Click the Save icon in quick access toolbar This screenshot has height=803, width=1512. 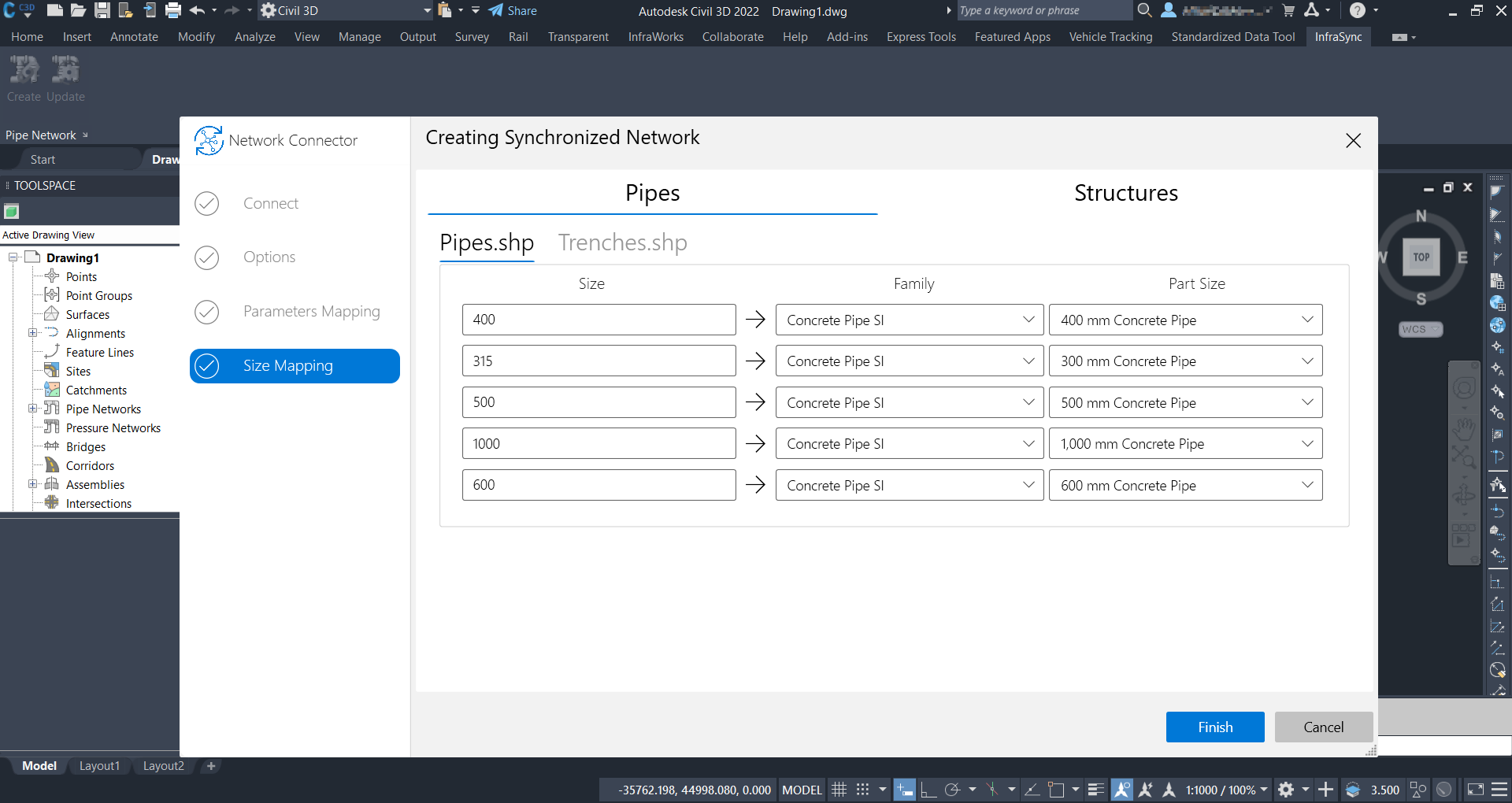tap(102, 10)
